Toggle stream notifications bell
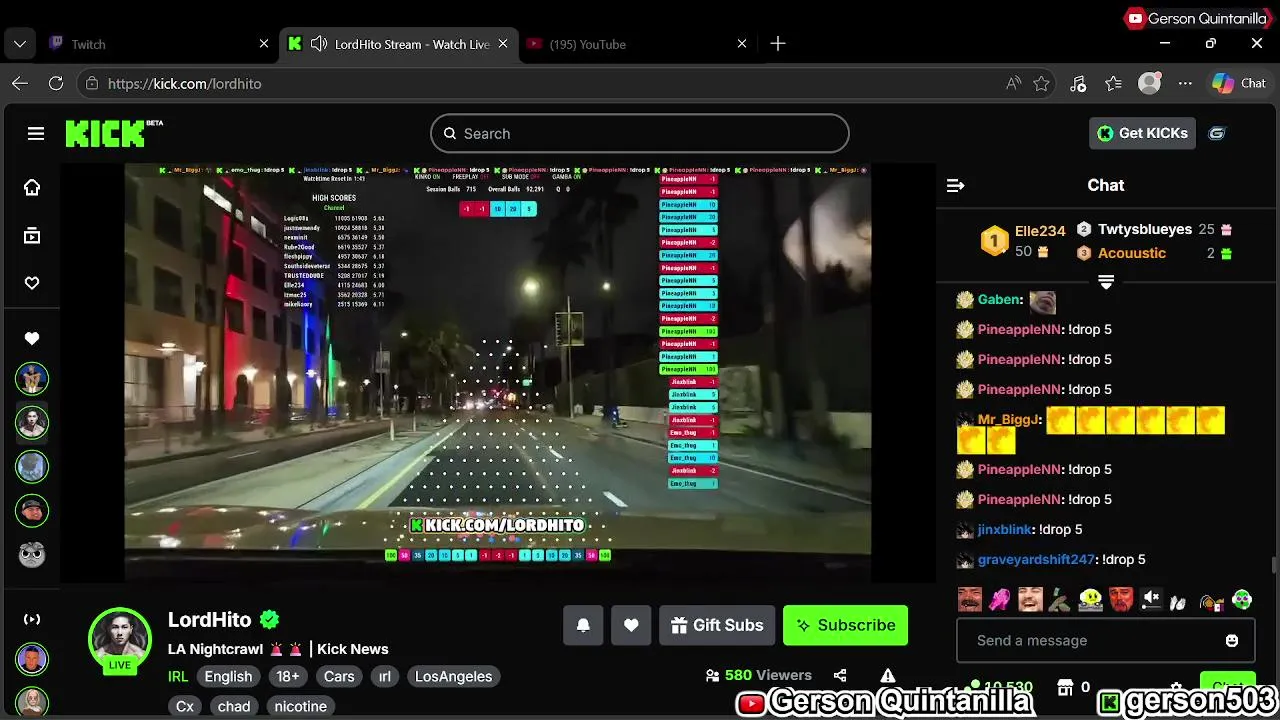The width and height of the screenshot is (1280, 720). pos(583,625)
